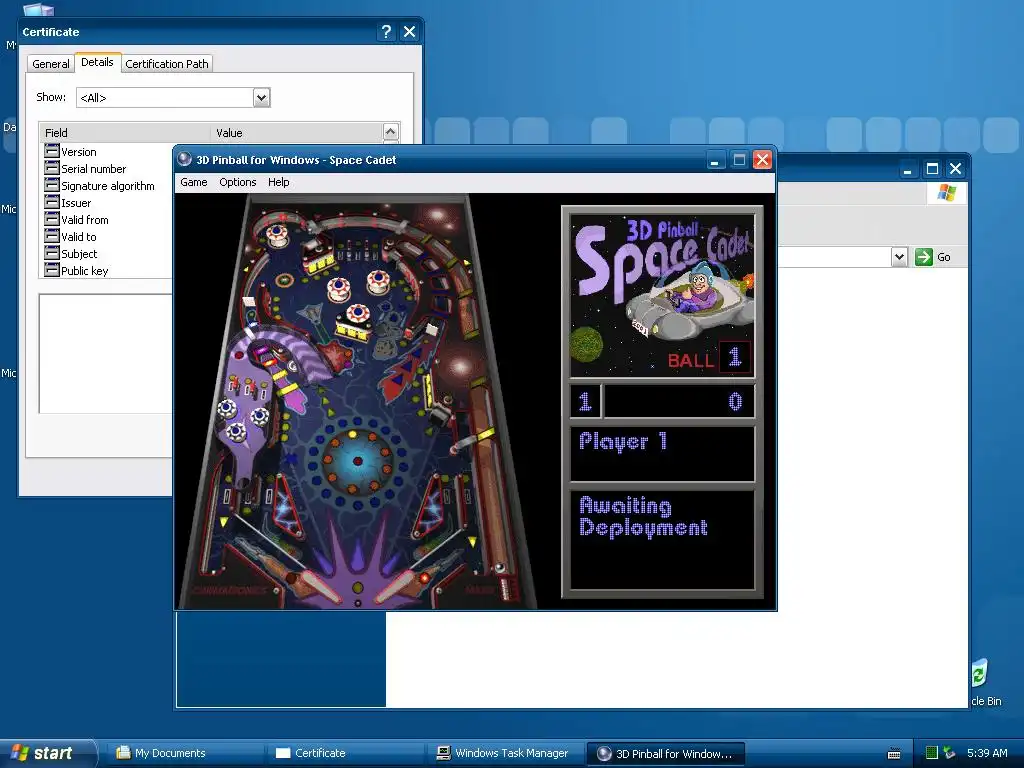Open the Certification Path tab
Image resolution: width=1024 pixels, height=768 pixels.
(167, 63)
